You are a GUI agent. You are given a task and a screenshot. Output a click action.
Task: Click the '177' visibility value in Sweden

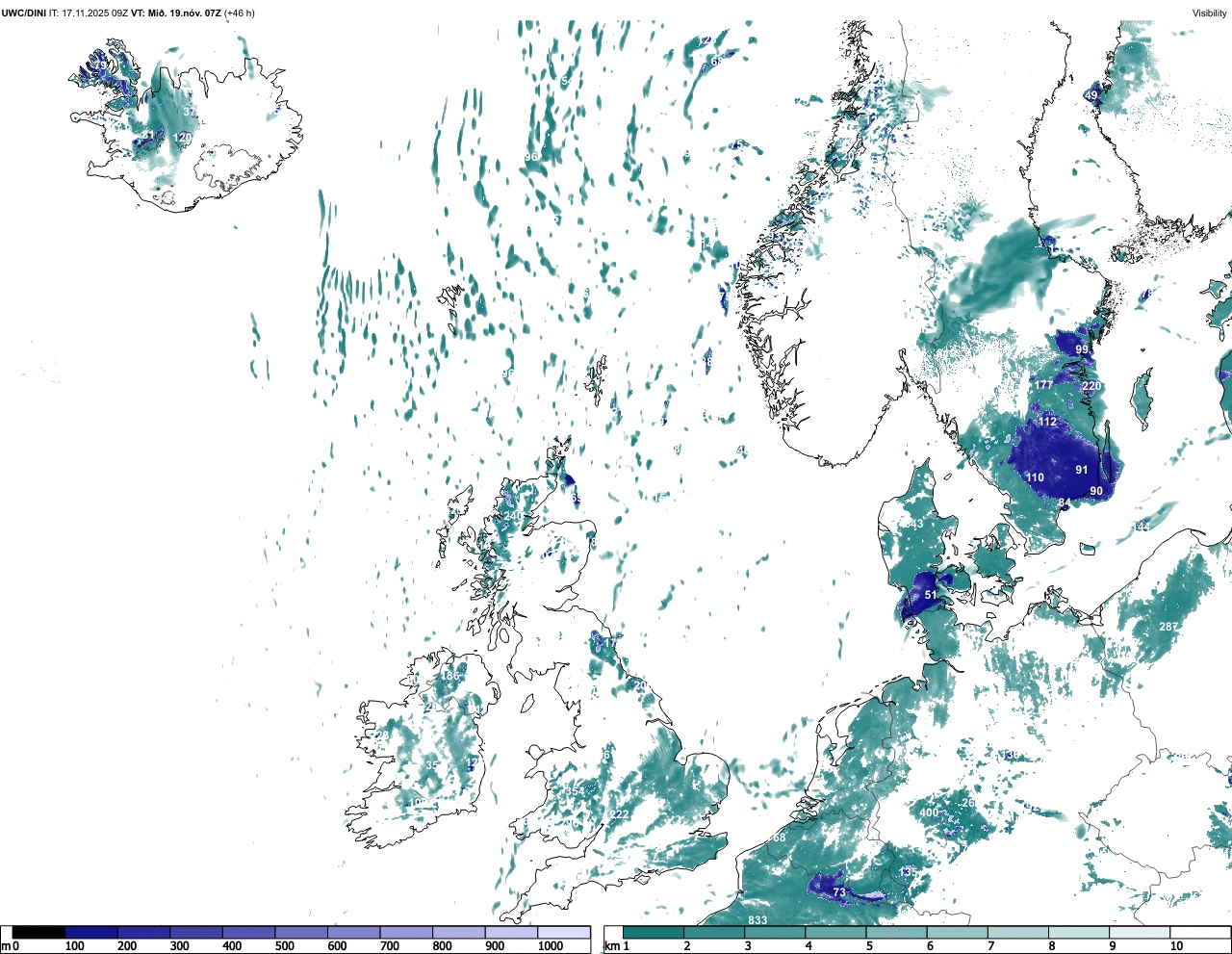coord(1044,385)
